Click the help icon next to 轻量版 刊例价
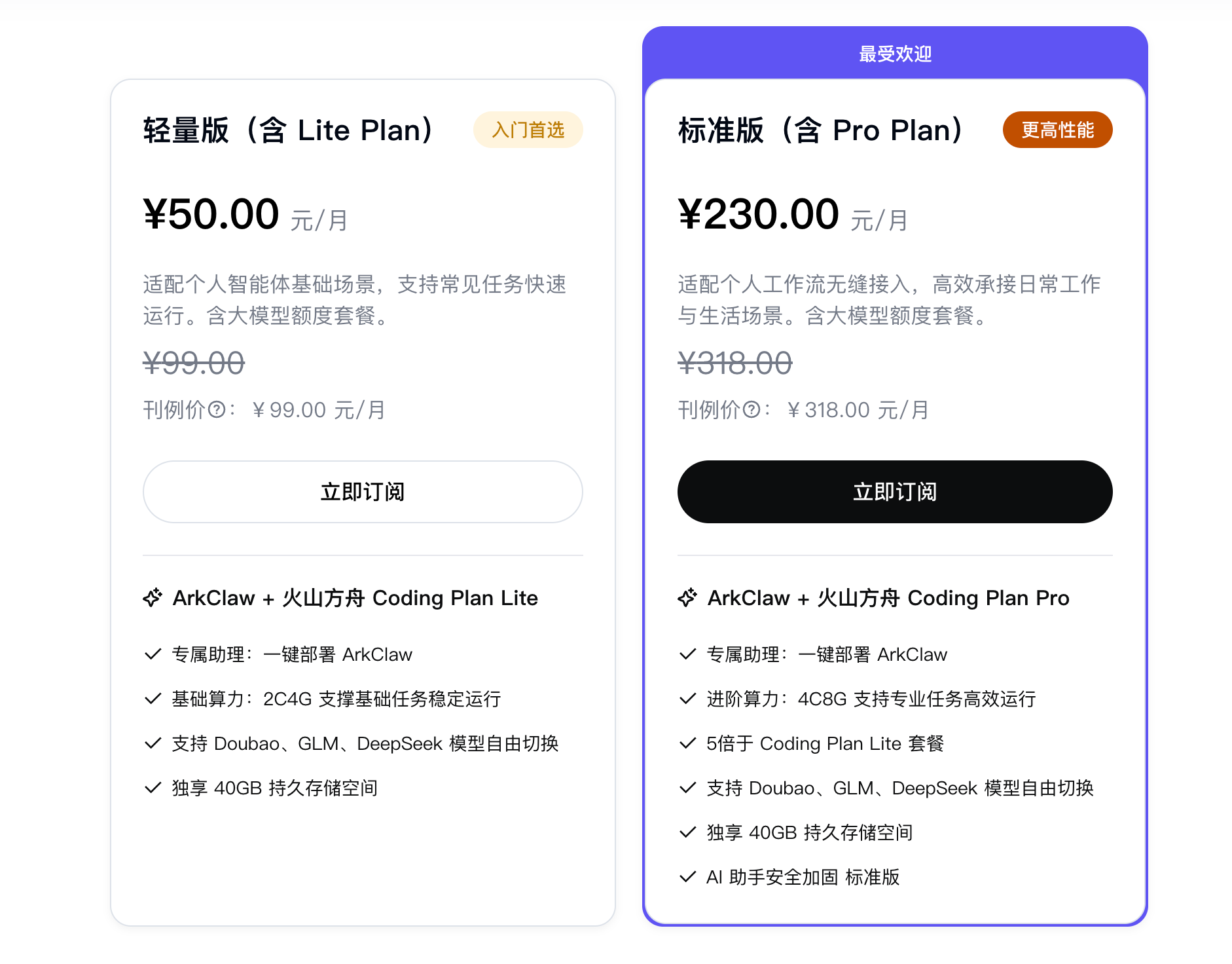This screenshot has height=964, width=1232. point(216,409)
